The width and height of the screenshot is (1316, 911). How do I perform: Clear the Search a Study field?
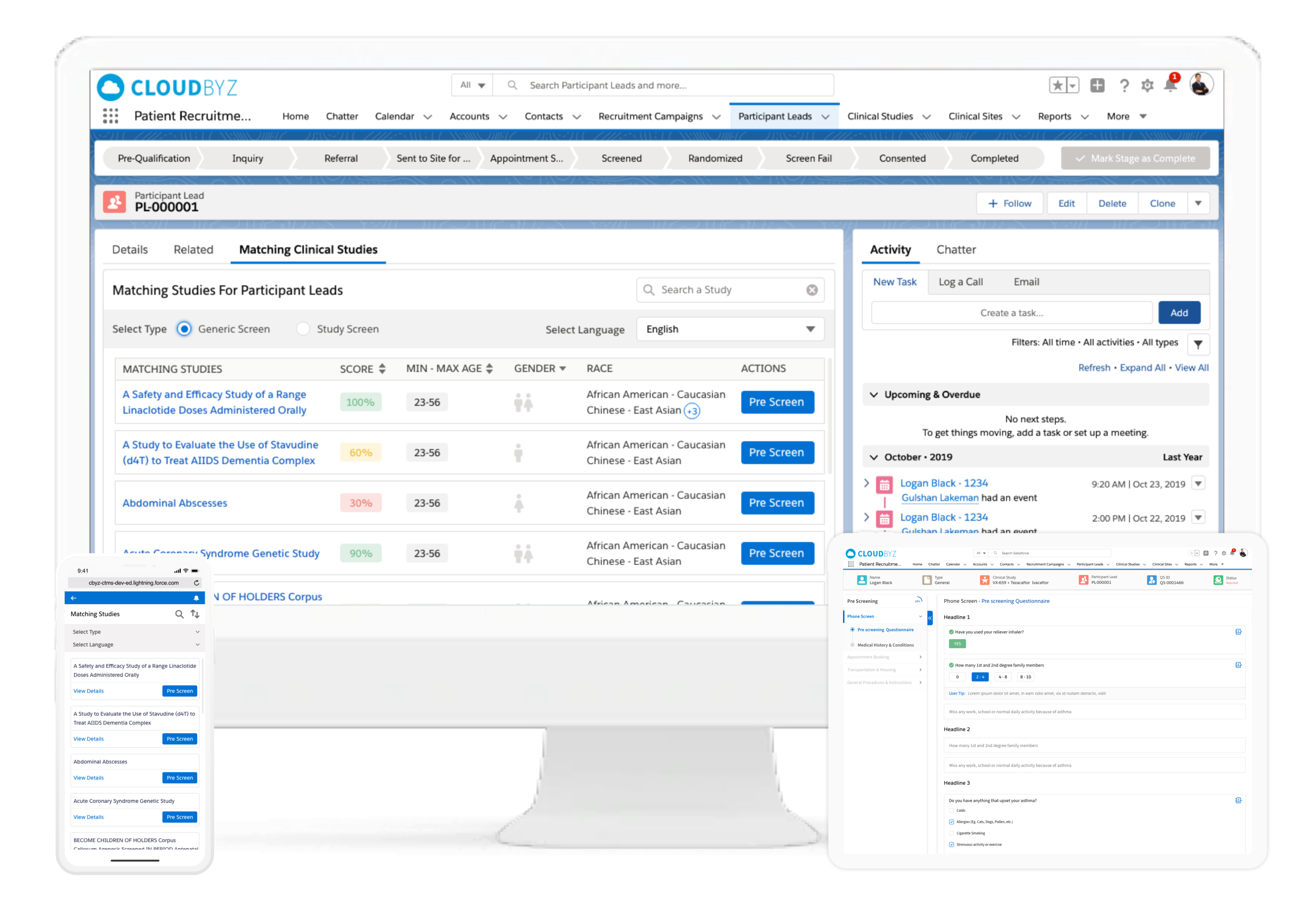(x=812, y=290)
